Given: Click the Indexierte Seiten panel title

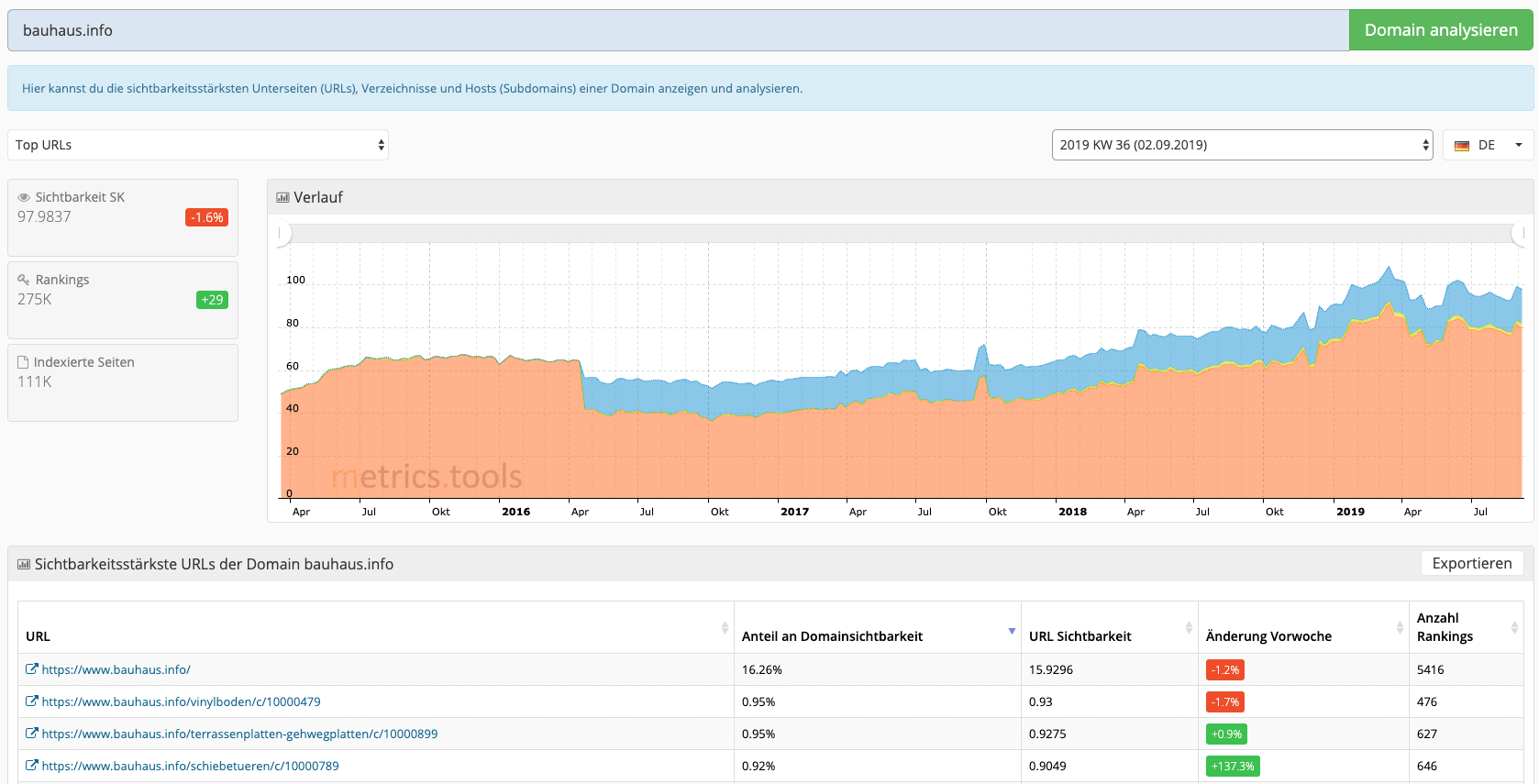Looking at the screenshot, I should (84, 362).
